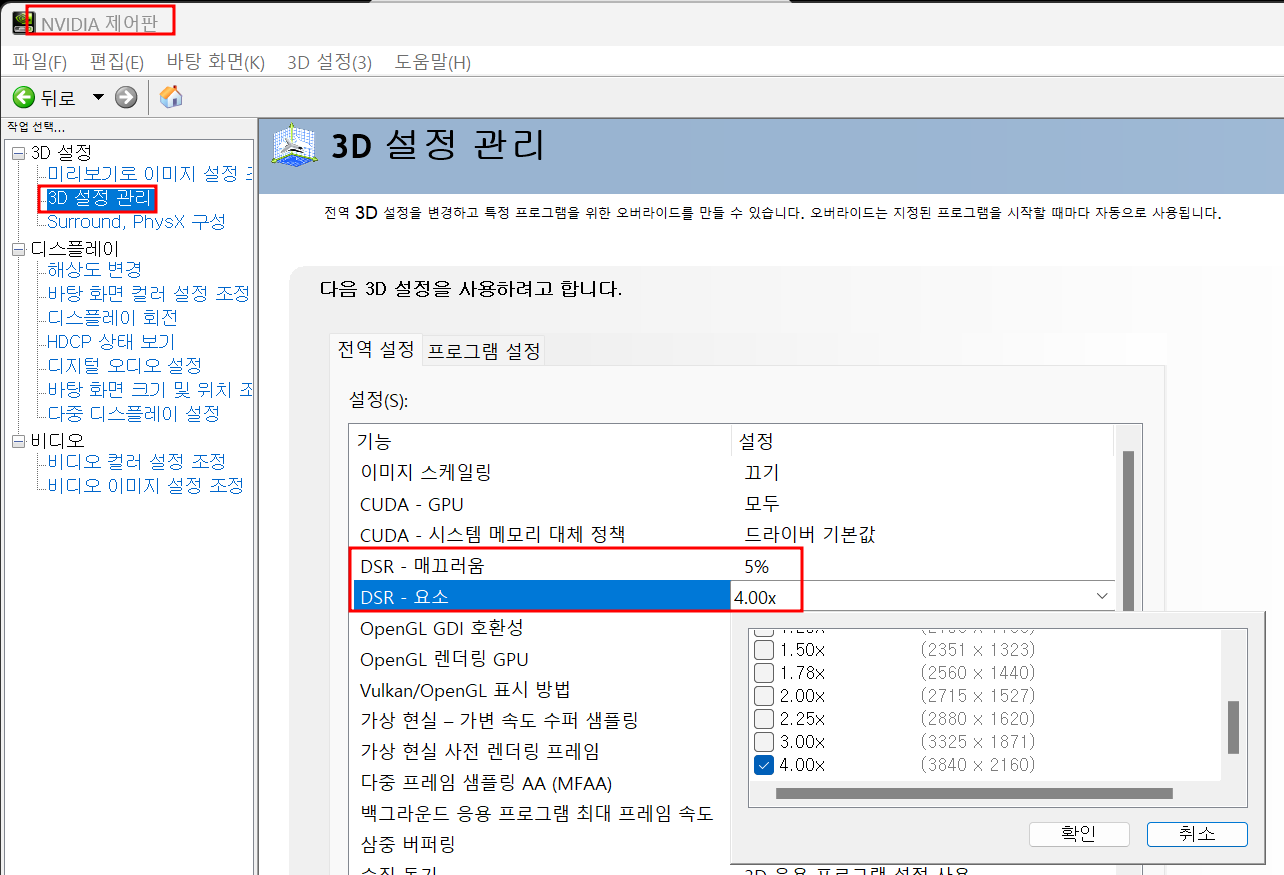
Task: Open the 바탕 화면(K) menu
Action: tap(215, 62)
